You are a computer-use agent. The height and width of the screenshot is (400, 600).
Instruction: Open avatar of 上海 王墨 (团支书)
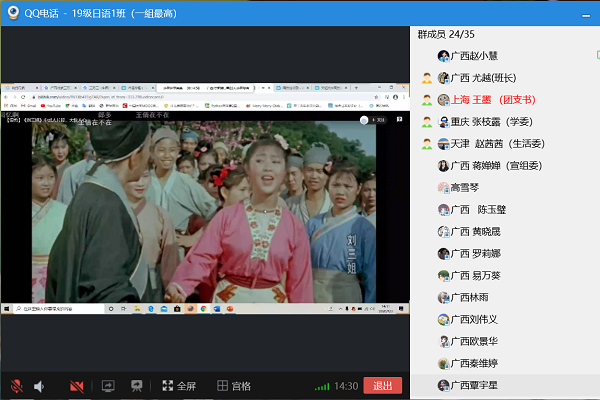(443, 100)
